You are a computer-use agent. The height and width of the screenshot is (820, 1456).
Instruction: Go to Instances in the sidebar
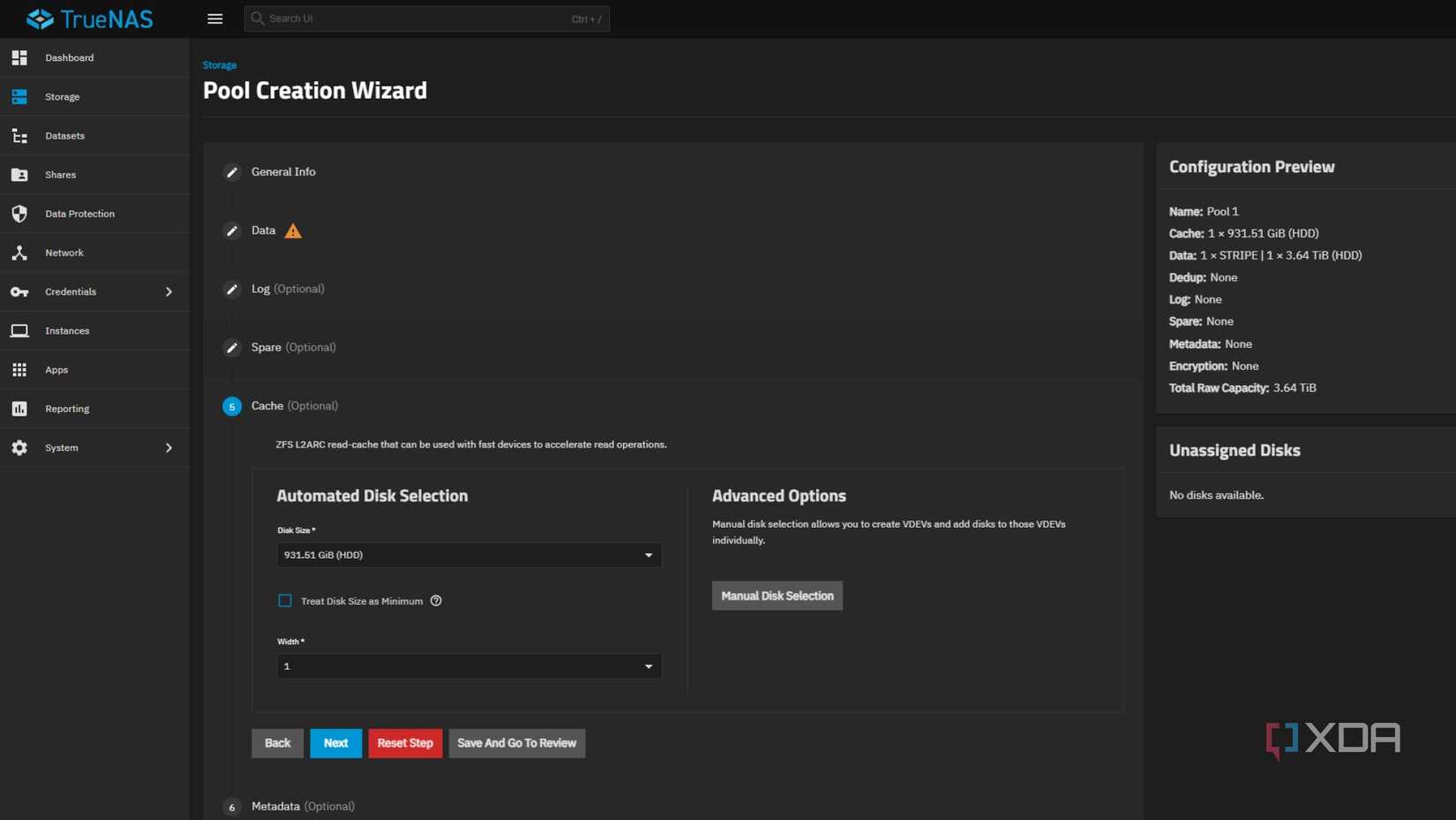pyautogui.click(x=67, y=331)
